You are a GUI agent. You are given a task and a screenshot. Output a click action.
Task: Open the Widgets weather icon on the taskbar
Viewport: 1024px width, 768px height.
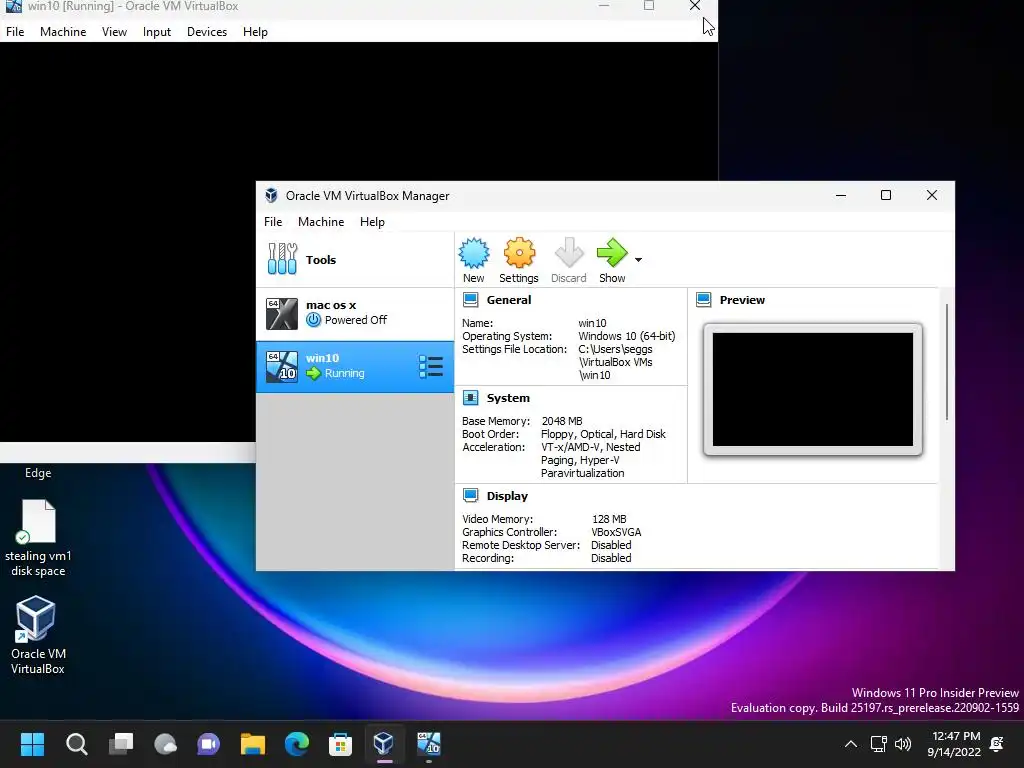(165, 744)
